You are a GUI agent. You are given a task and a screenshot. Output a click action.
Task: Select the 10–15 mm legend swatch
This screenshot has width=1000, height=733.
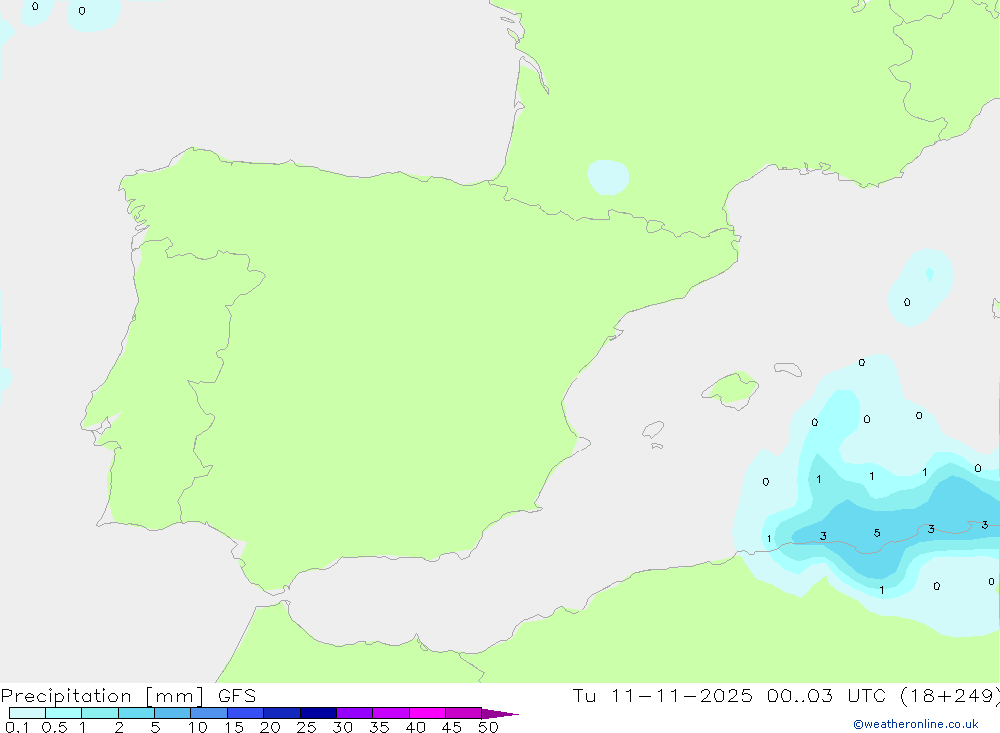click(209, 713)
